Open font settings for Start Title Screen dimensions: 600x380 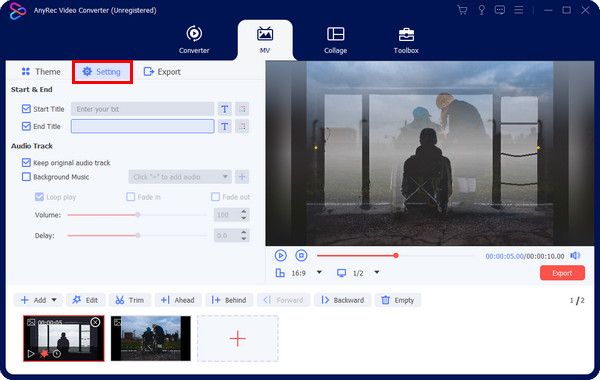[225, 109]
